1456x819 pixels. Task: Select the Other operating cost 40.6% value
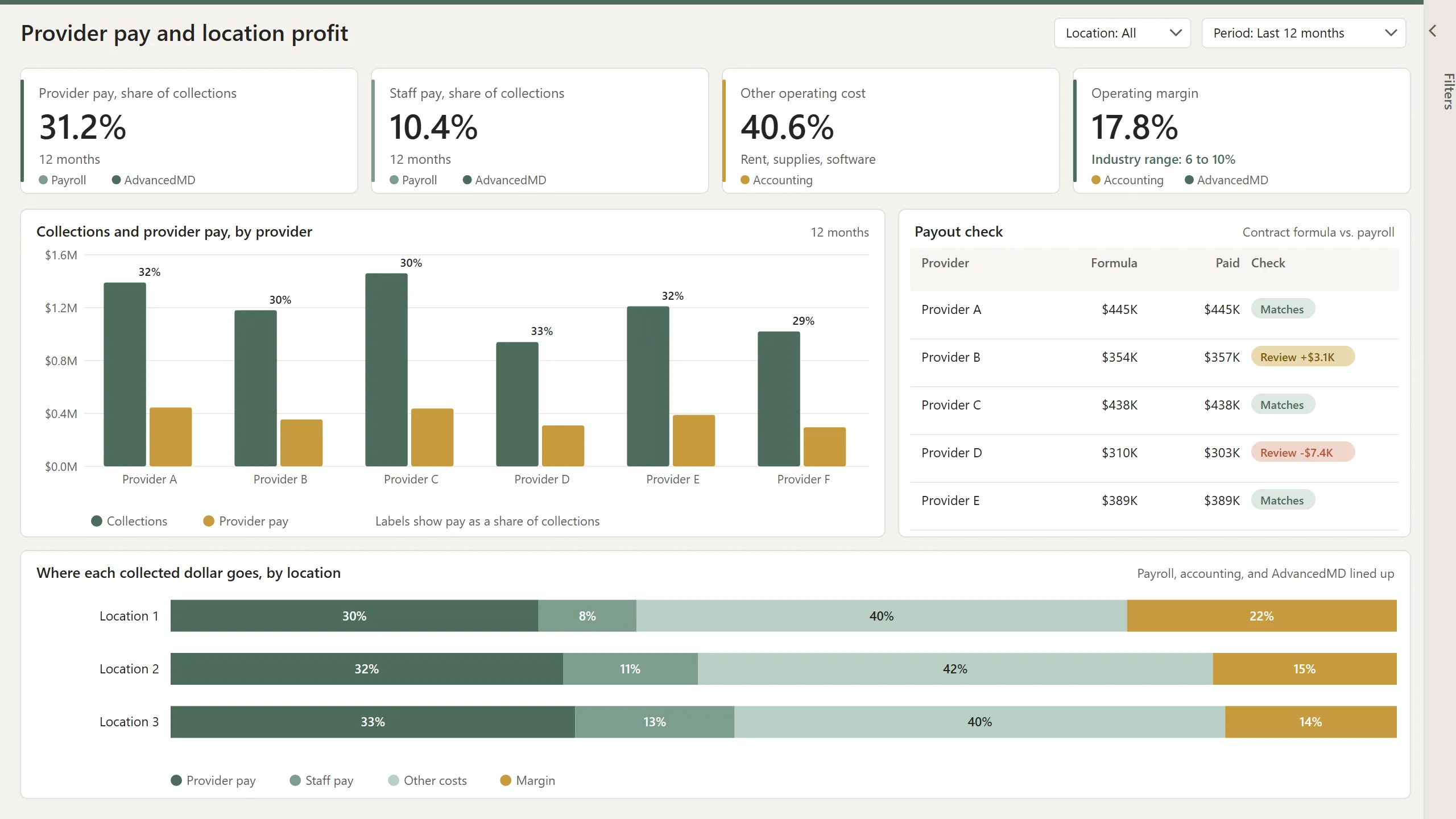pyautogui.click(x=787, y=127)
